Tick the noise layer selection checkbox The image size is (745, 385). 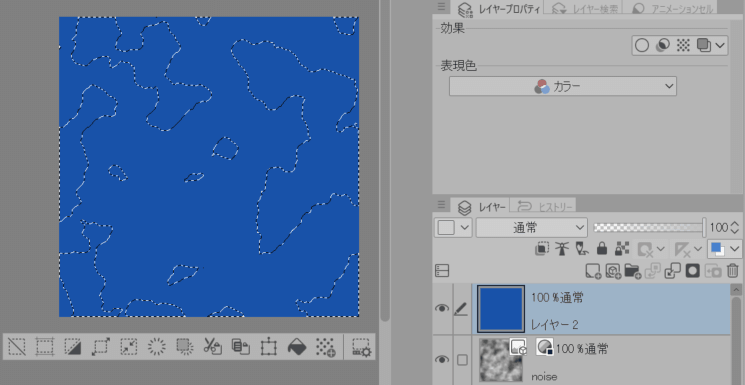click(462, 360)
